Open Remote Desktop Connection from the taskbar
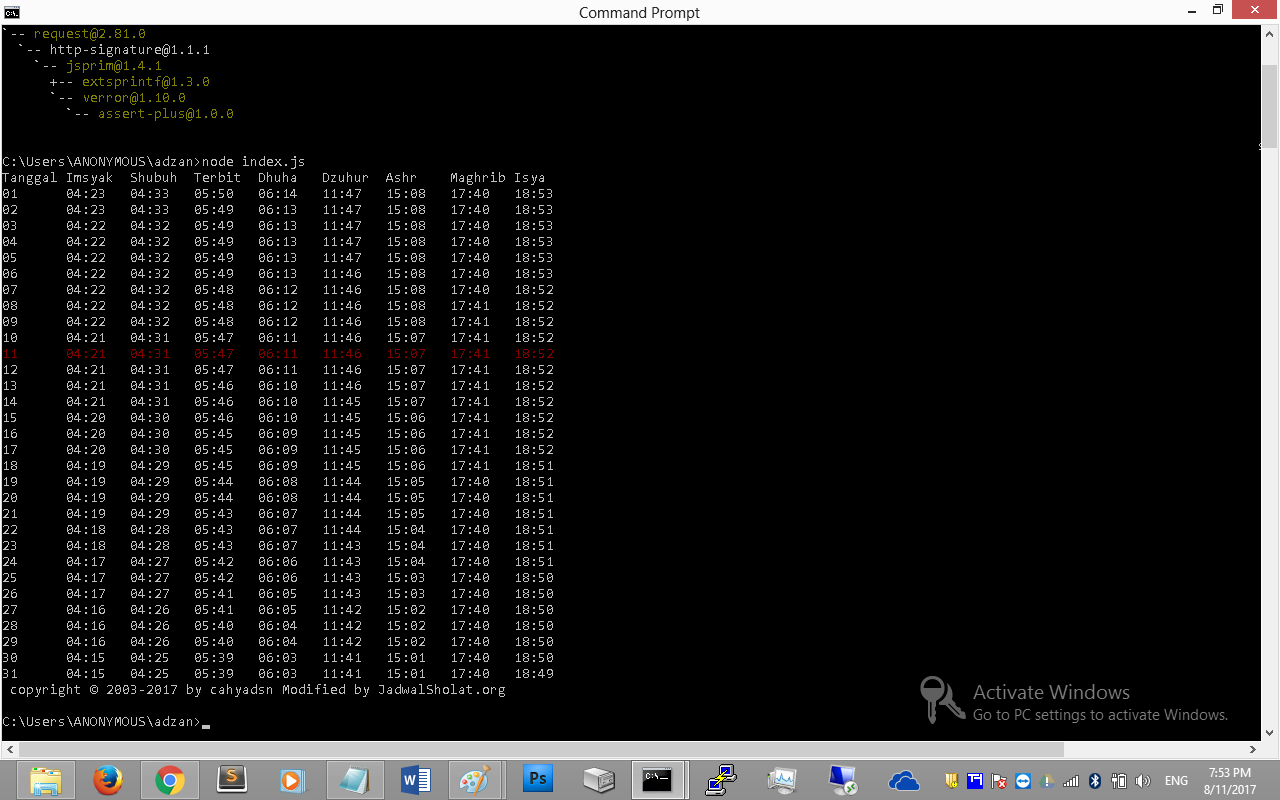1280x800 pixels. click(843, 780)
